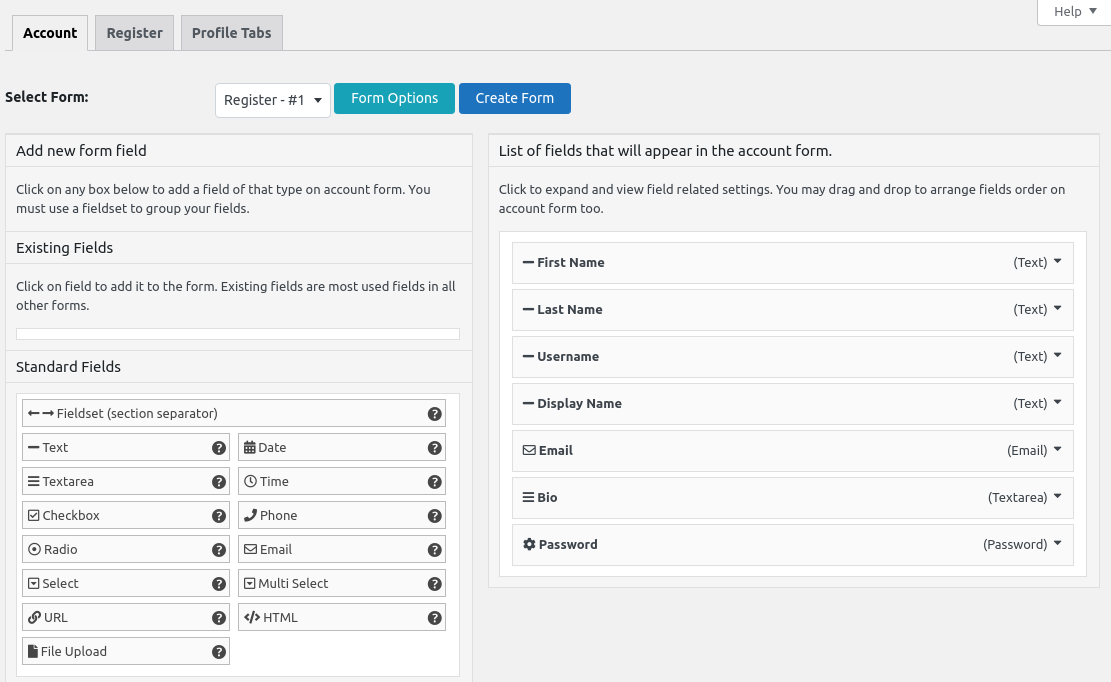Click the Standard Fields section heading

[68, 367]
